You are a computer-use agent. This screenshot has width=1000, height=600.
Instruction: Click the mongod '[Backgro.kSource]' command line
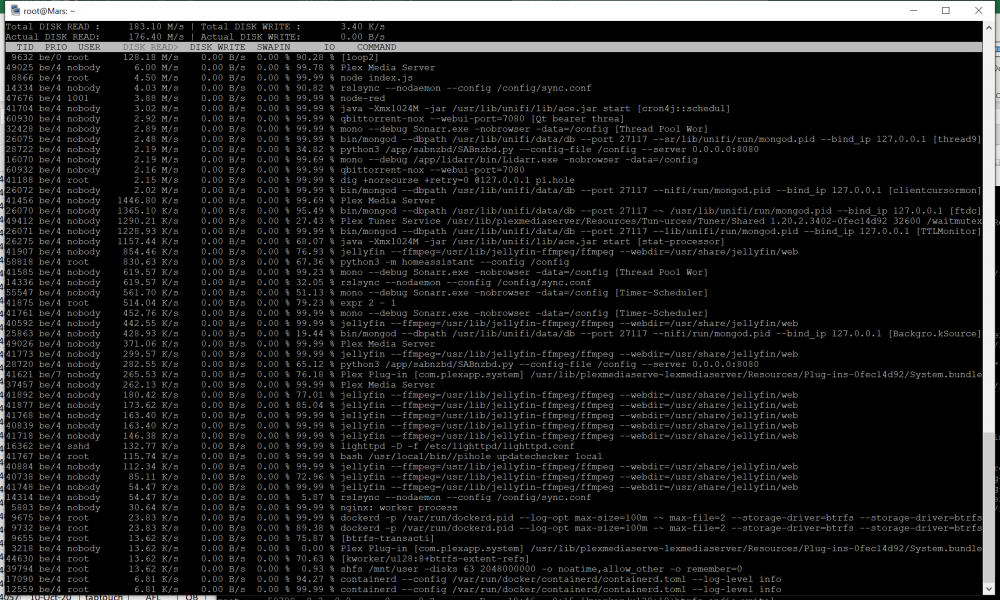pyautogui.click(x=661, y=333)
